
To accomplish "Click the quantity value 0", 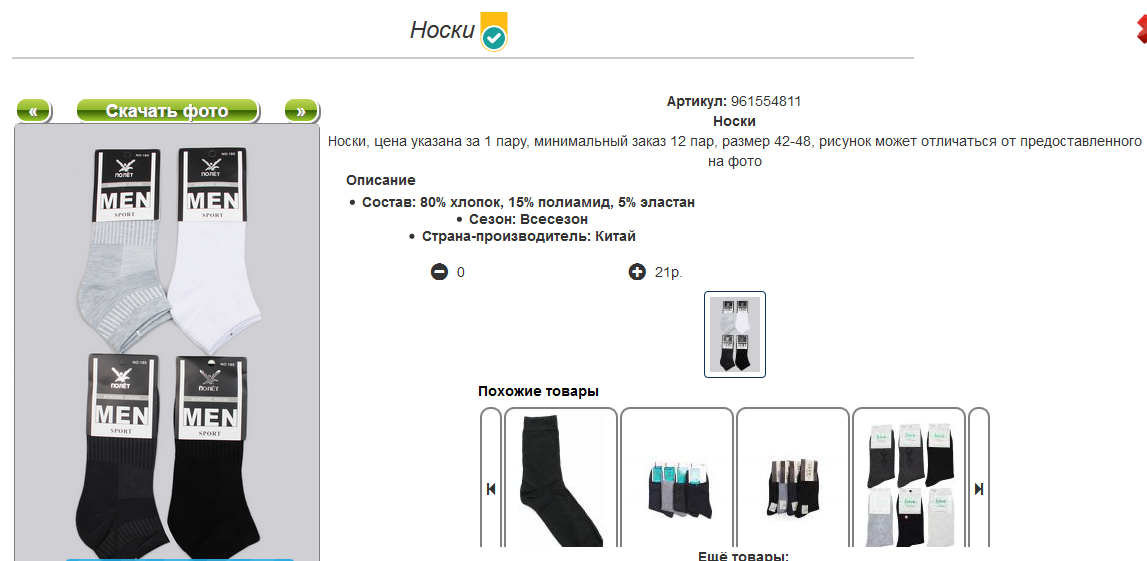I will (x=461, y=273).
